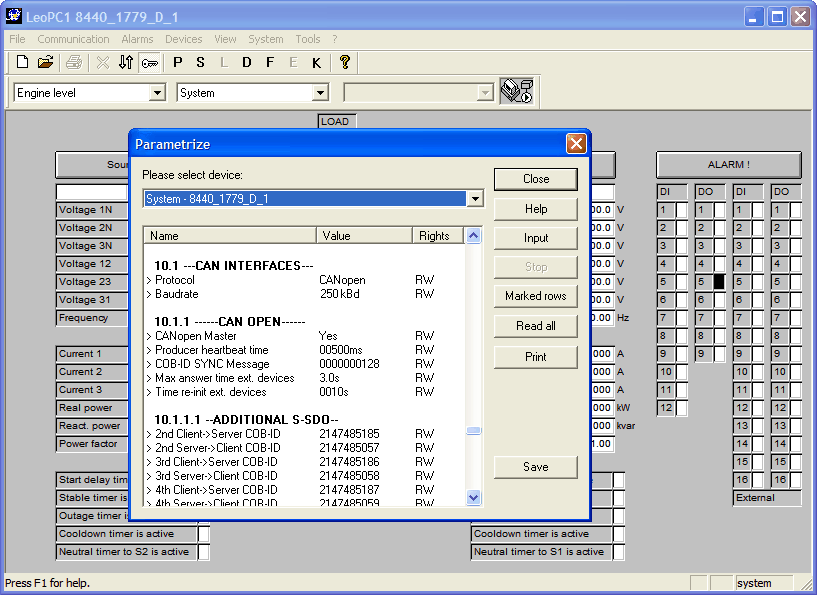This screenshot has width=817, height=595.
Task: Click the system status bar entry
Action: tap(763, 583)
